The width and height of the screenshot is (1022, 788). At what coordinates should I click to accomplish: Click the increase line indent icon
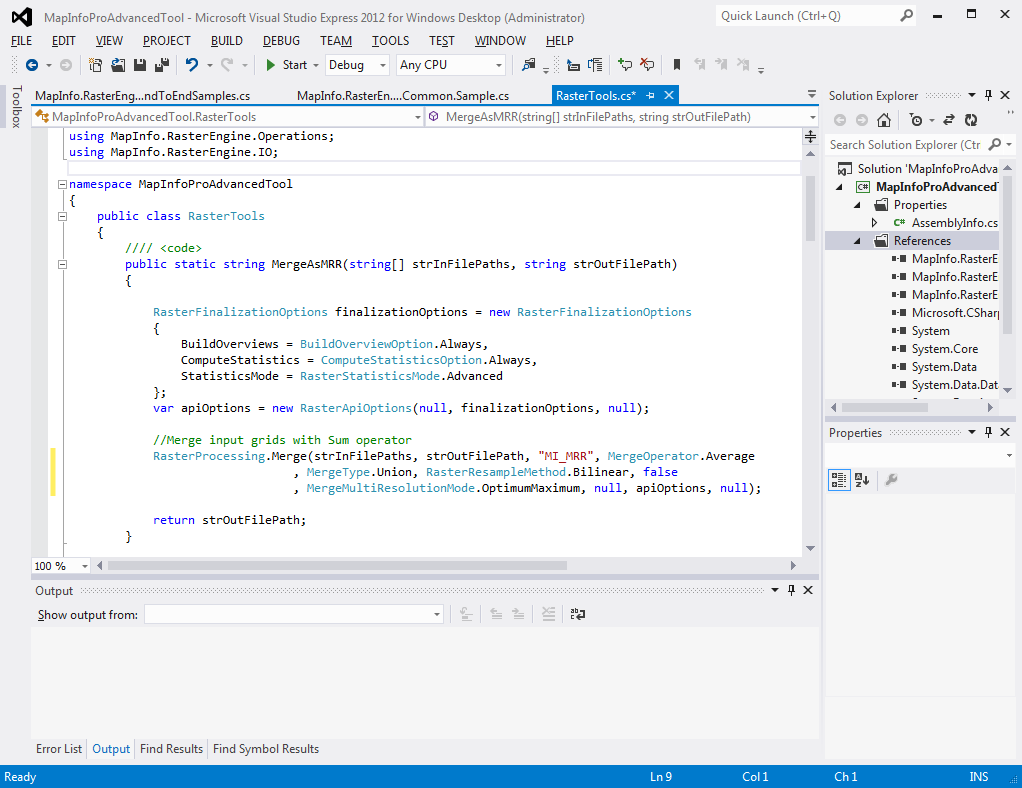pos(595,65)
